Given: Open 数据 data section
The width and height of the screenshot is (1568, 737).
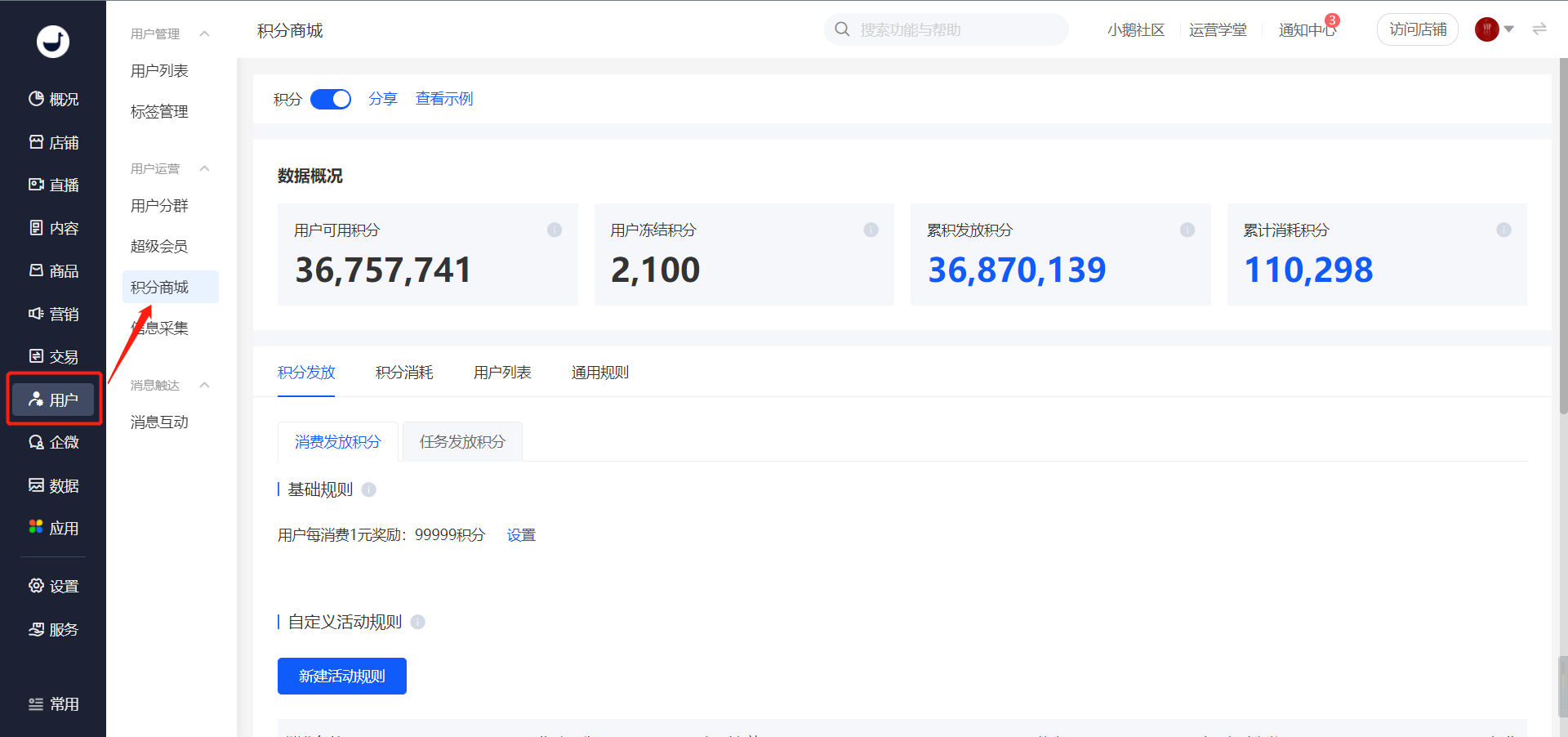Looking at the screenshot, I should click(x=53, y=485).
